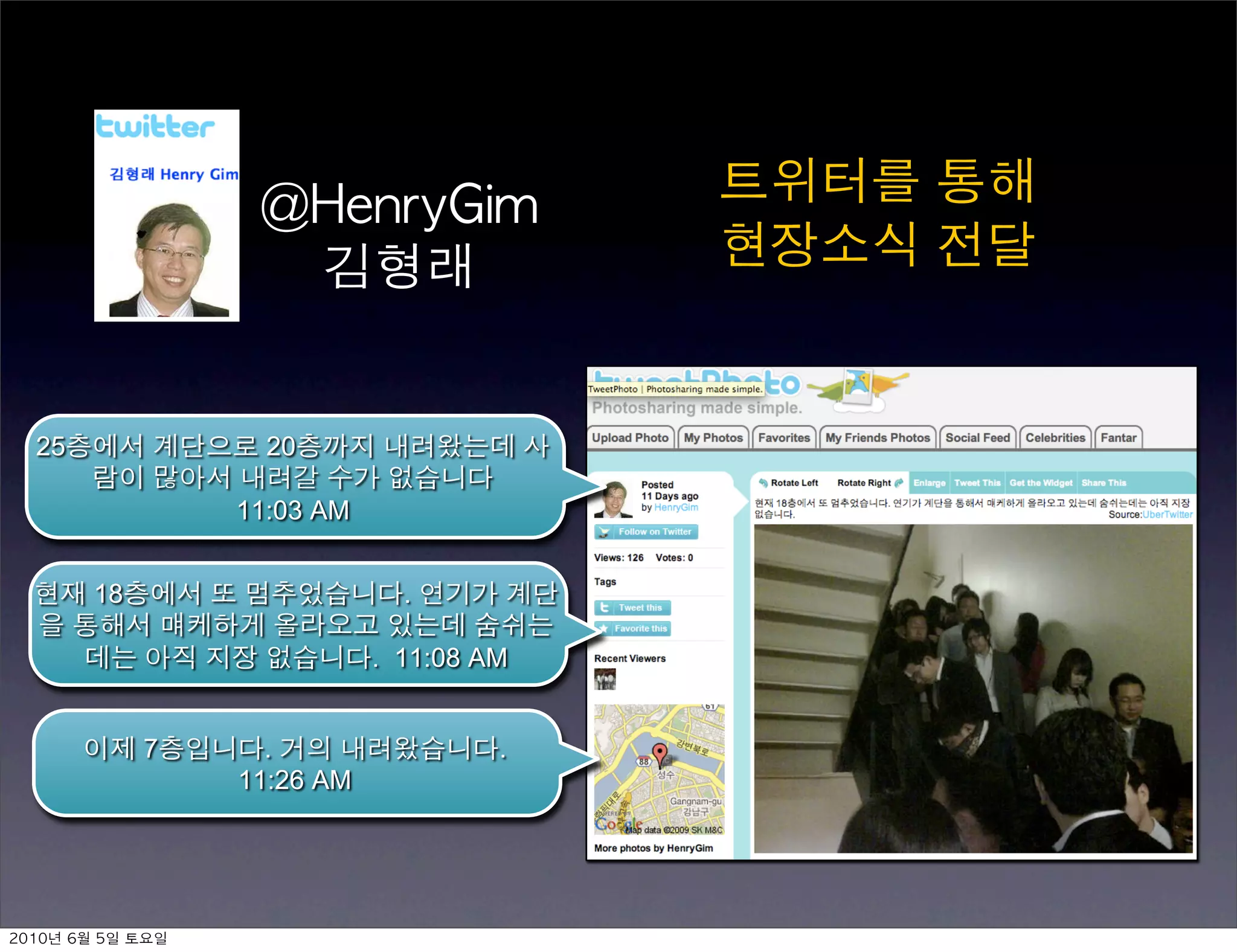
Task: Click the Rotate Right arrow icon
Action: click(899, 483)
